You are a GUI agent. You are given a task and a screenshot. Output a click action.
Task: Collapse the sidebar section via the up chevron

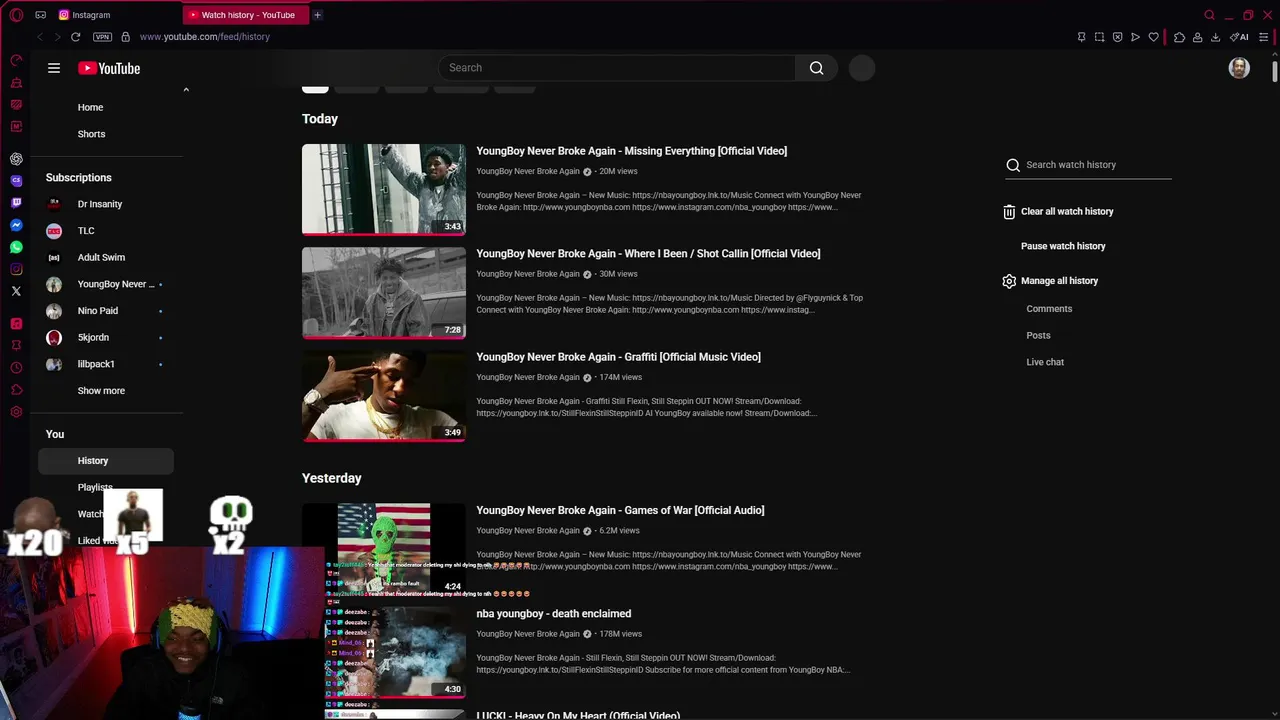[186, 90]
